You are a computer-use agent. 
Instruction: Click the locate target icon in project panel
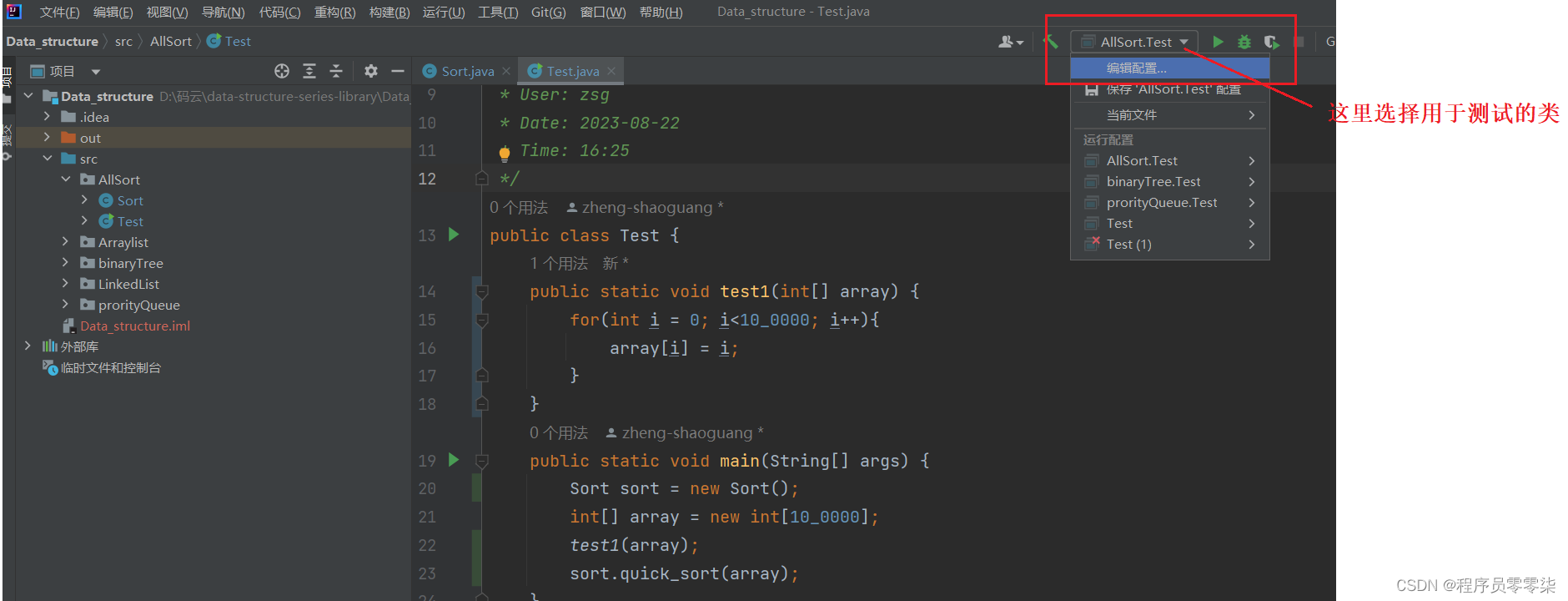(282, 71)
